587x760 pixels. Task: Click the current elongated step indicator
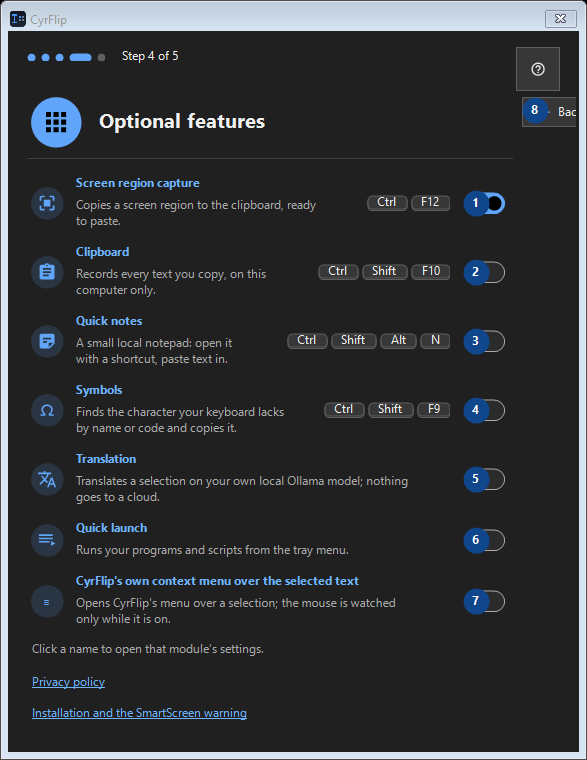click(80, 57)
